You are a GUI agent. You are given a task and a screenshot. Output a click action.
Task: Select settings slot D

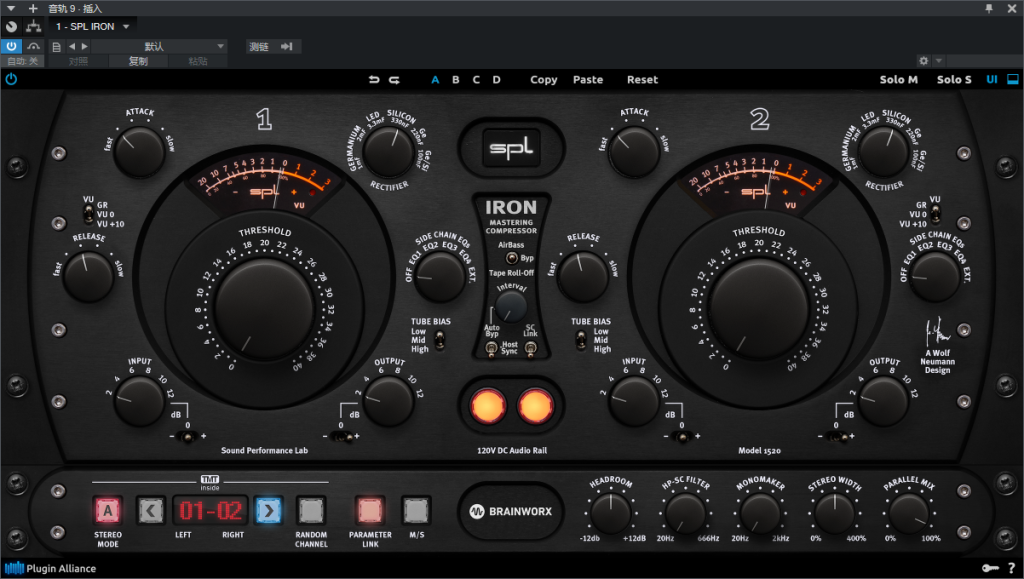pyautogui.click(x=496, y=80)
